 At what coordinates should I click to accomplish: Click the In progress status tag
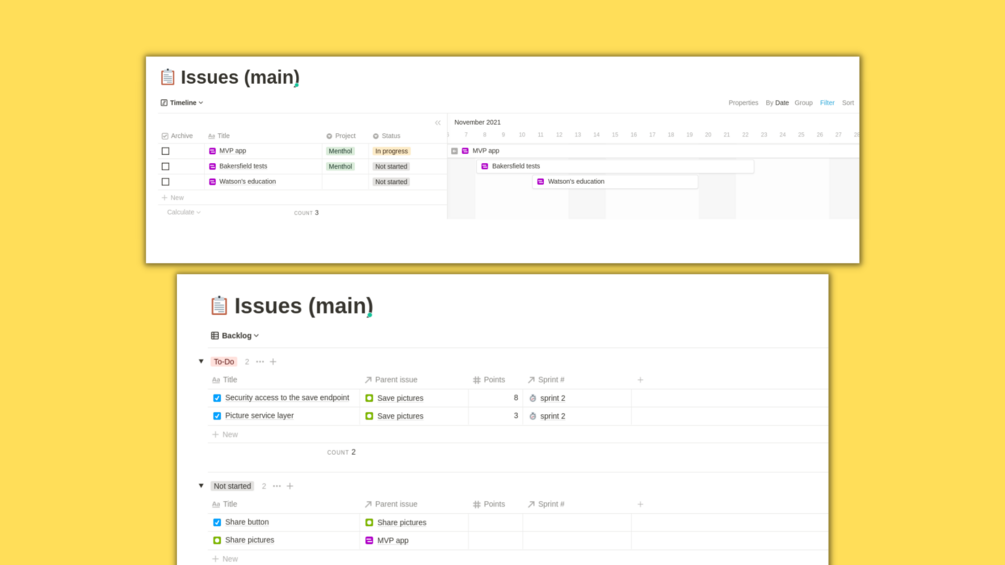[x=391, y=151]
